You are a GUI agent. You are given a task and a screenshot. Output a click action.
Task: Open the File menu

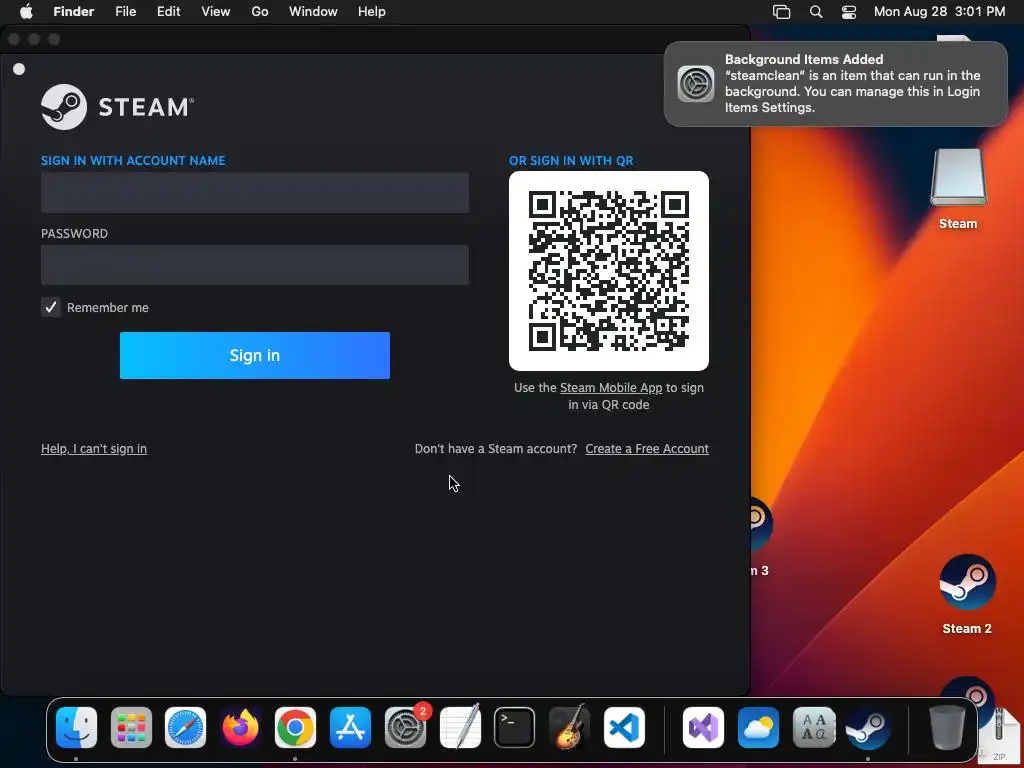point(125,12)
